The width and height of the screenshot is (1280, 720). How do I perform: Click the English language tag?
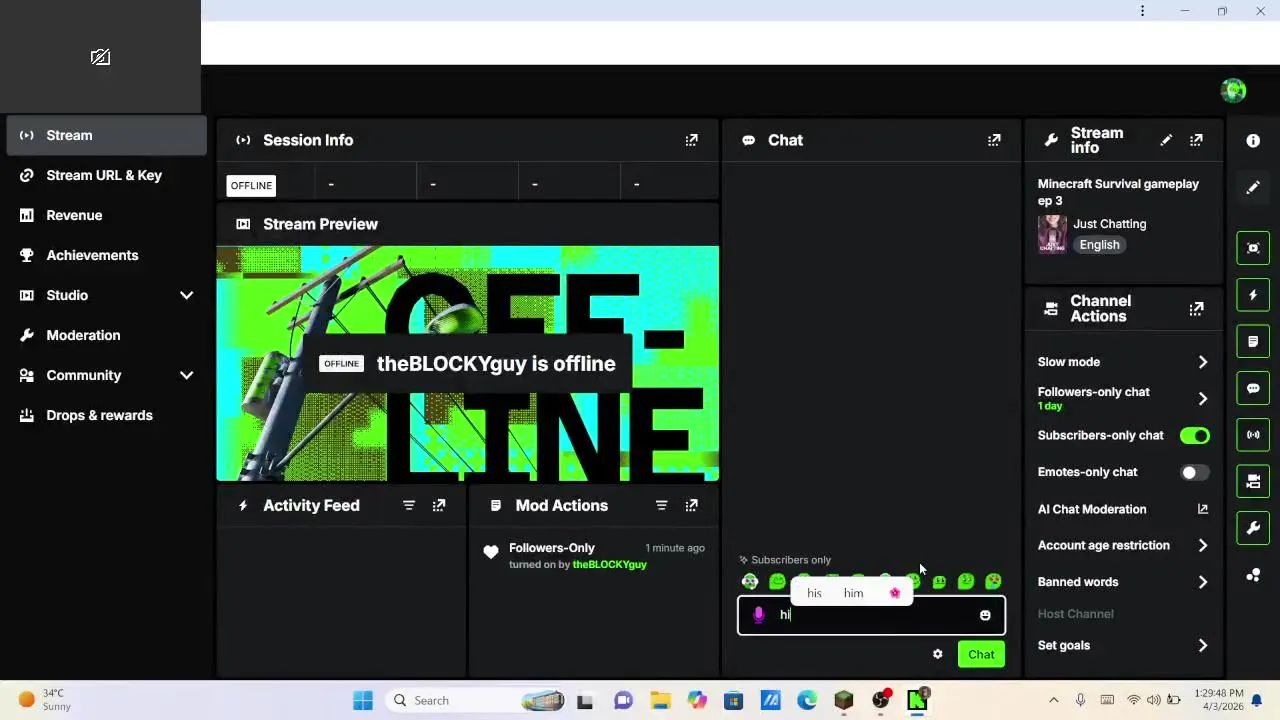pos(1099,245)
